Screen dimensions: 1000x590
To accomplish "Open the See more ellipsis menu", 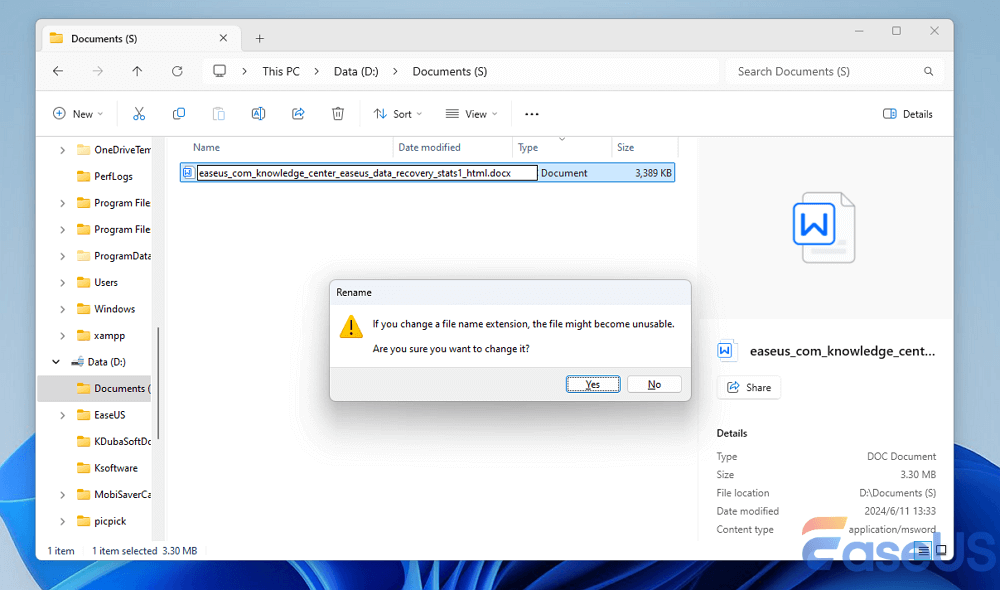I will click(x=532, y=114).
